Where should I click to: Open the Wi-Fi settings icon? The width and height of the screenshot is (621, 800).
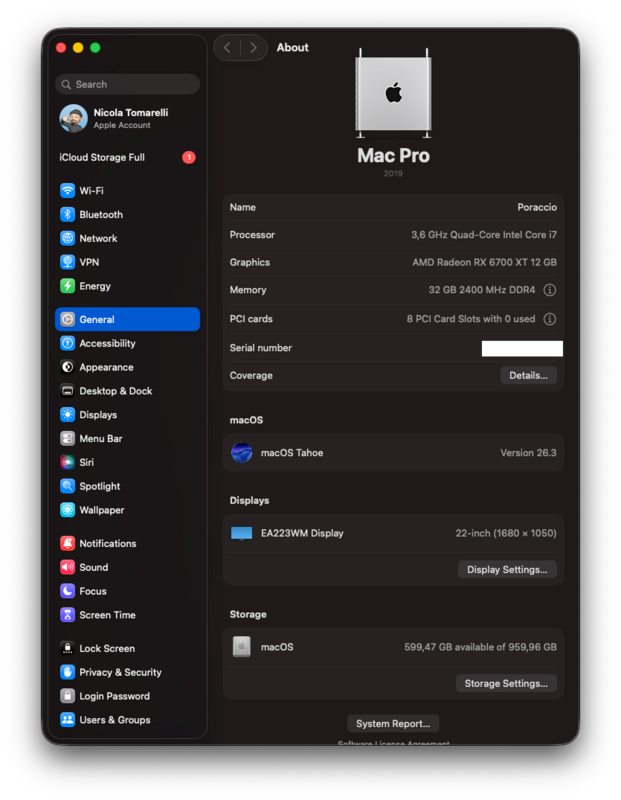(x=67, y=190)
